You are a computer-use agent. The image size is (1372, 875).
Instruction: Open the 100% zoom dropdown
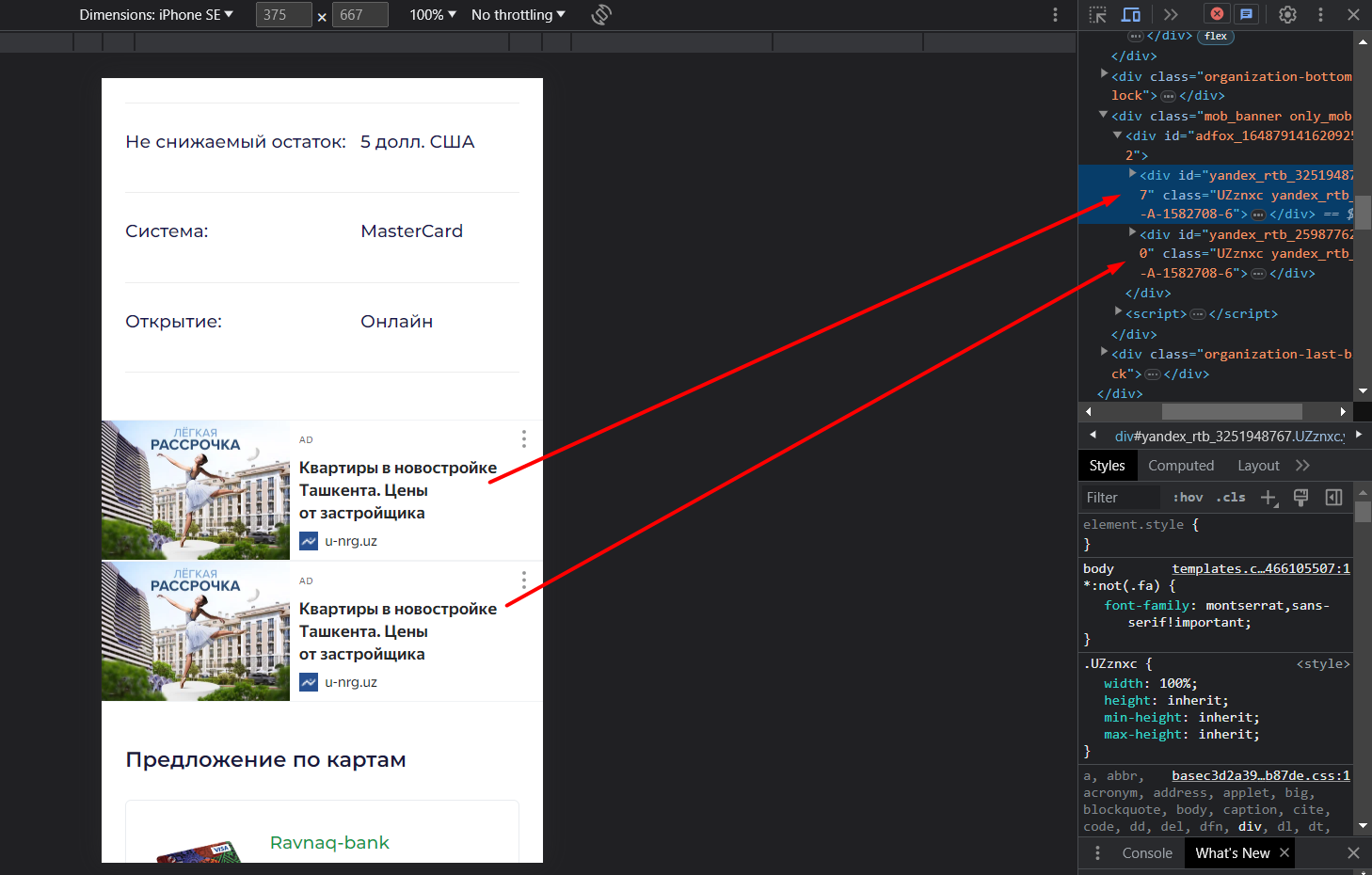pos(433,14)
